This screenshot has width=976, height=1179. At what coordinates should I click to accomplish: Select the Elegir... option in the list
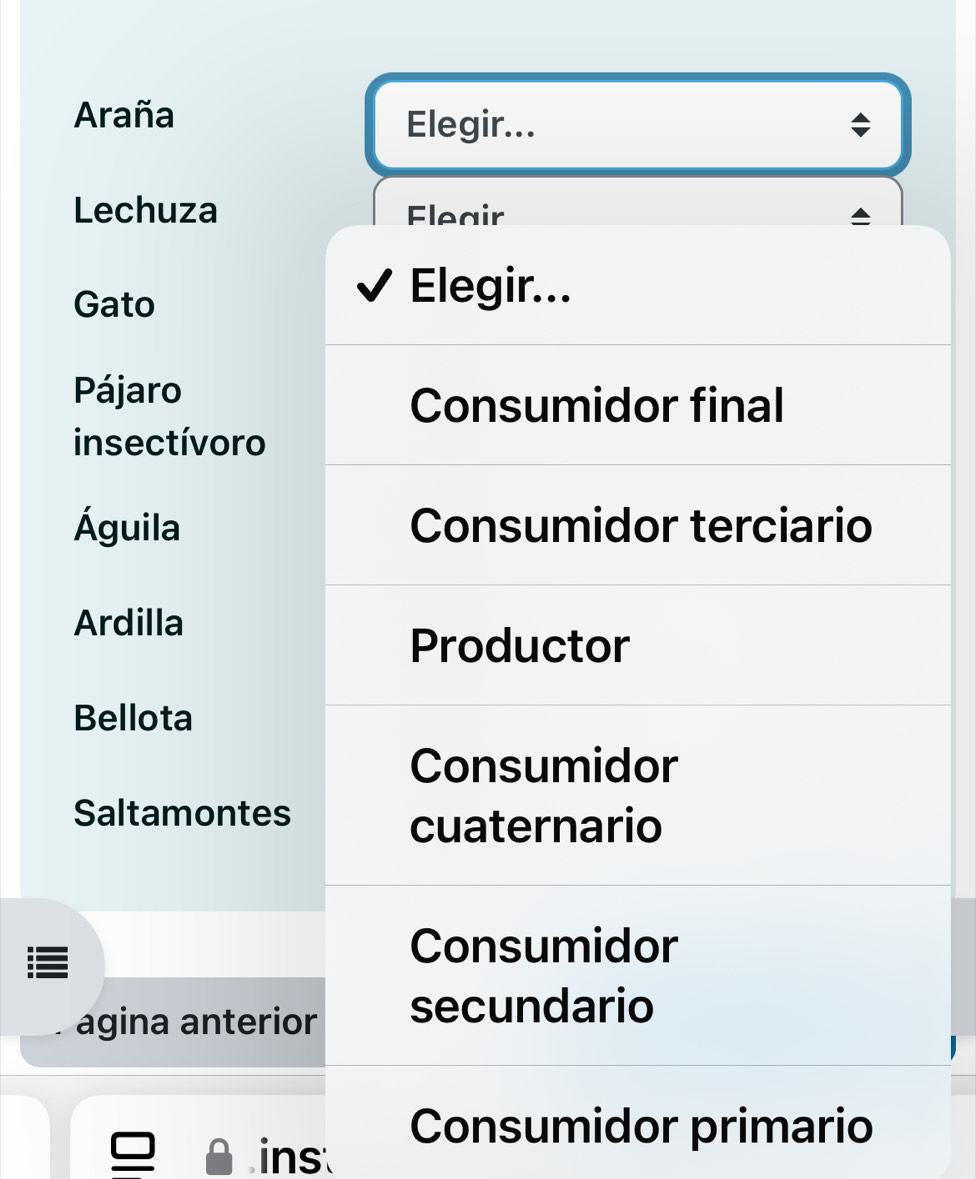click(x=638, y=286)
